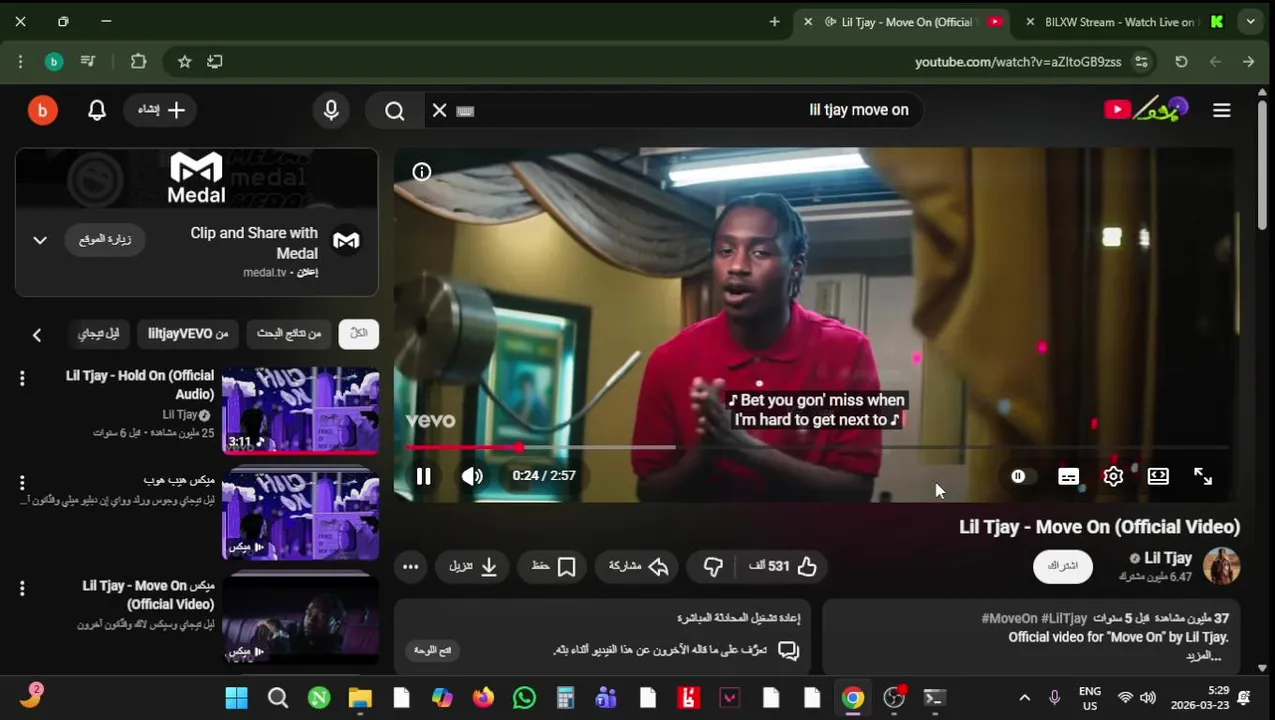Mute the video with speaker icon
Viewport: 1275px width, 720px height.
click(472, 476)
